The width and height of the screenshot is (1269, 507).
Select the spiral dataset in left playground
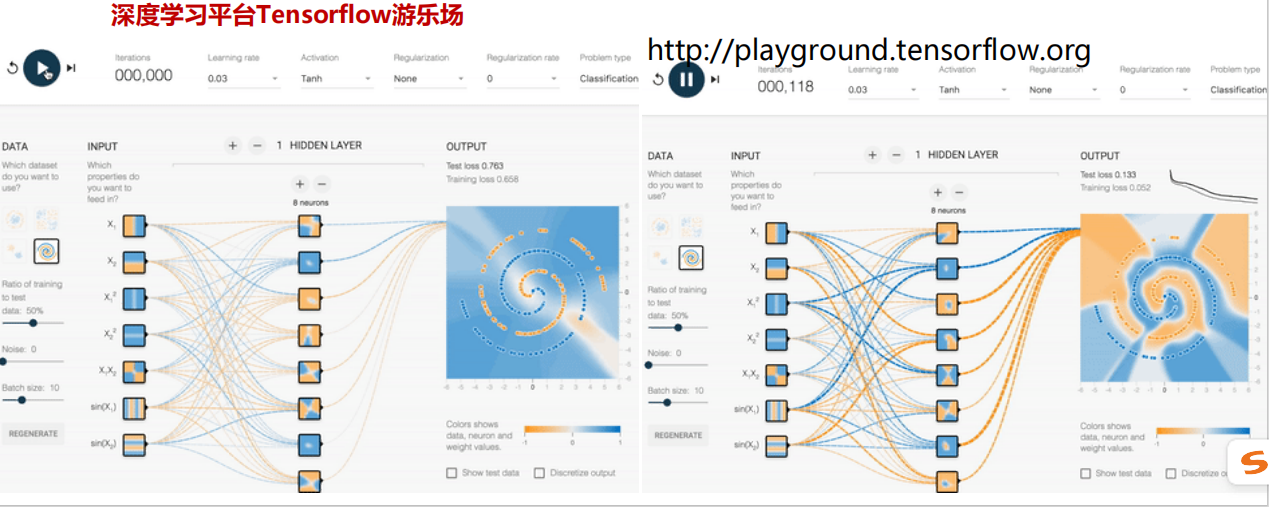pos(47,250)
